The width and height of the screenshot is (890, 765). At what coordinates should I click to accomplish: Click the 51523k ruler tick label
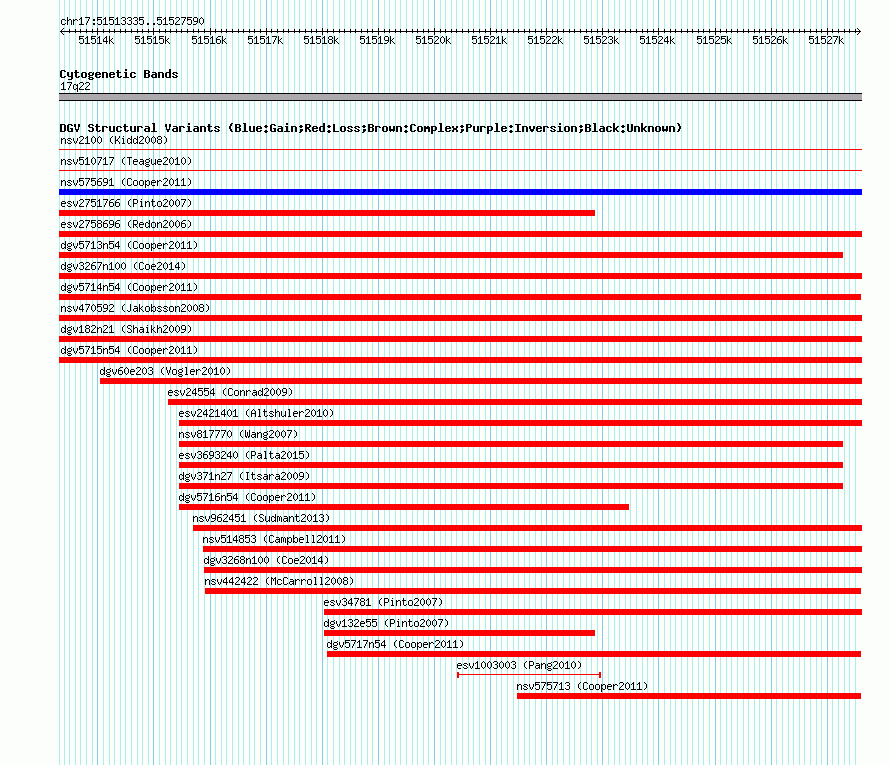601,40
